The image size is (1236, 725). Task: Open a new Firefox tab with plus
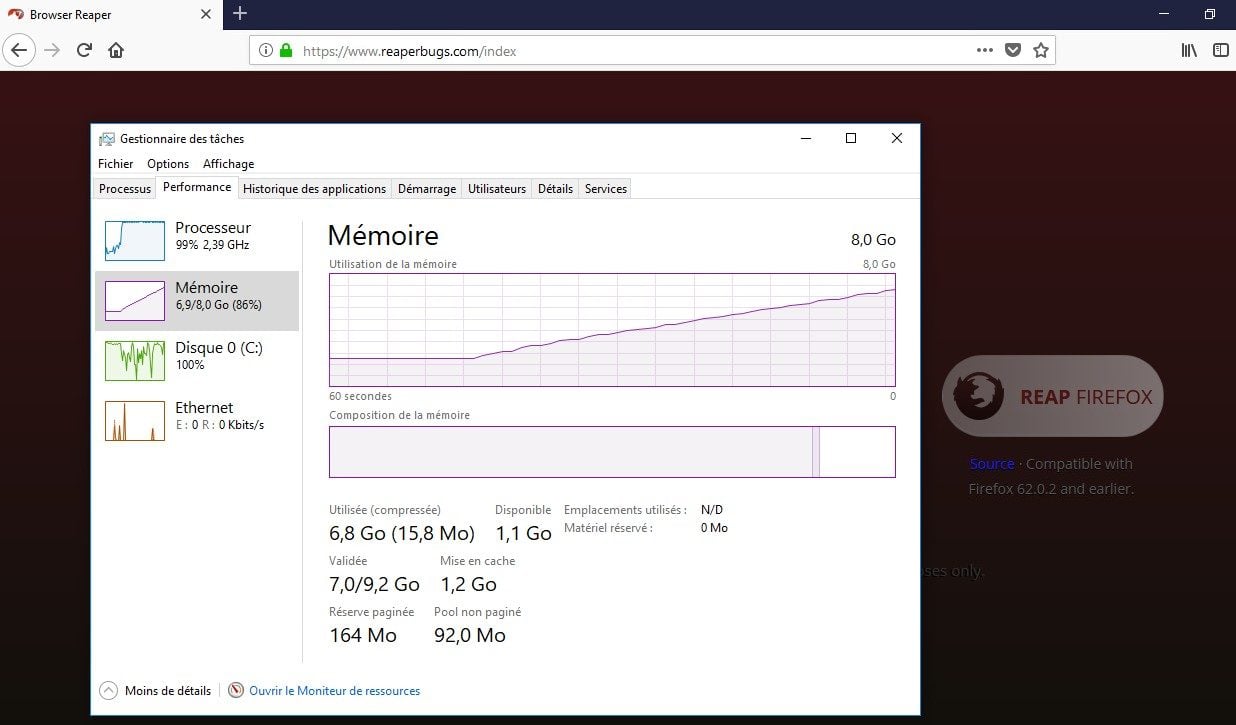click(240, 14)
